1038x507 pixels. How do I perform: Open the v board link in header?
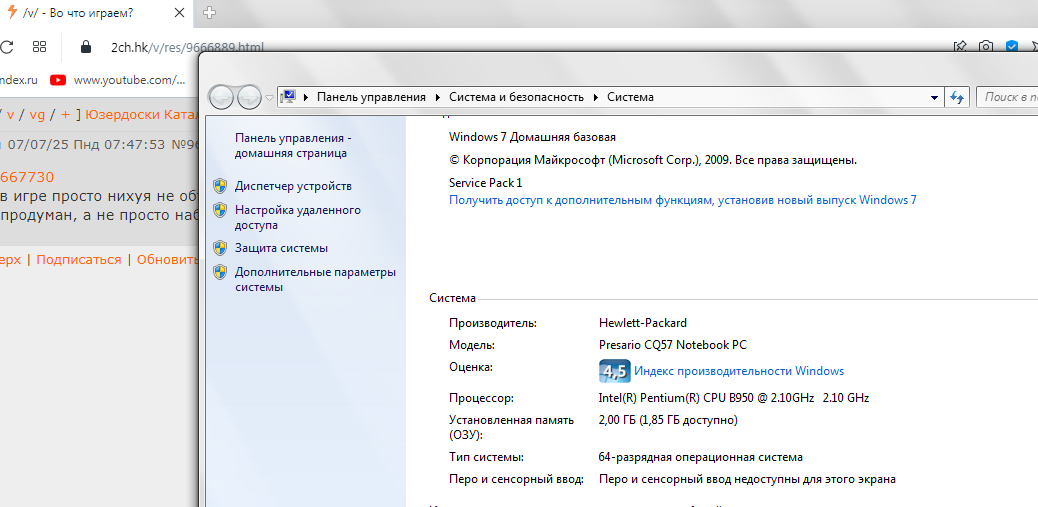[x=10, y=114]
